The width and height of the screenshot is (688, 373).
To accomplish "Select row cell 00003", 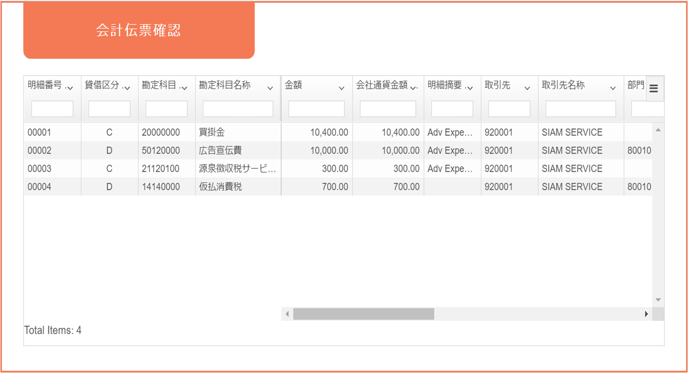I will tap(39, 169).
